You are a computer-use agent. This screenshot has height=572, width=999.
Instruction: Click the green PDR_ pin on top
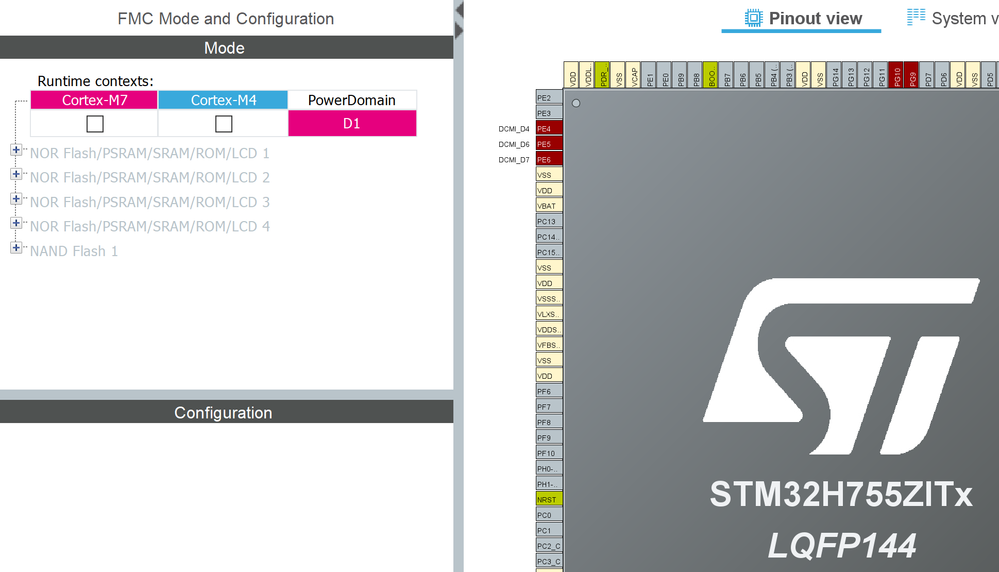point(602,75)
